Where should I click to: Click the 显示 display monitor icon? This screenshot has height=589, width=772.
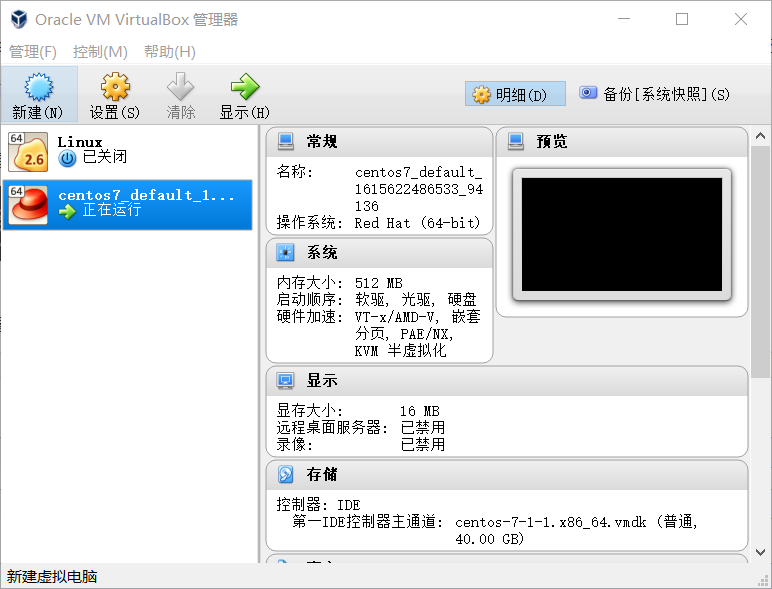[x=286, y=381]
